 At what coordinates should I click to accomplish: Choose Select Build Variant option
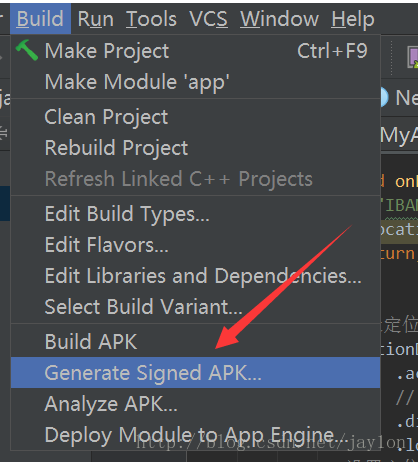[195, 306]
